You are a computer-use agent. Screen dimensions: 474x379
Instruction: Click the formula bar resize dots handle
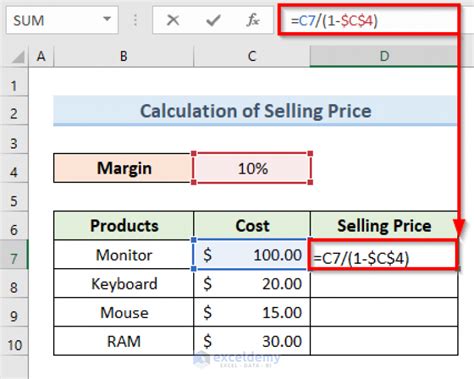(135, 20)
